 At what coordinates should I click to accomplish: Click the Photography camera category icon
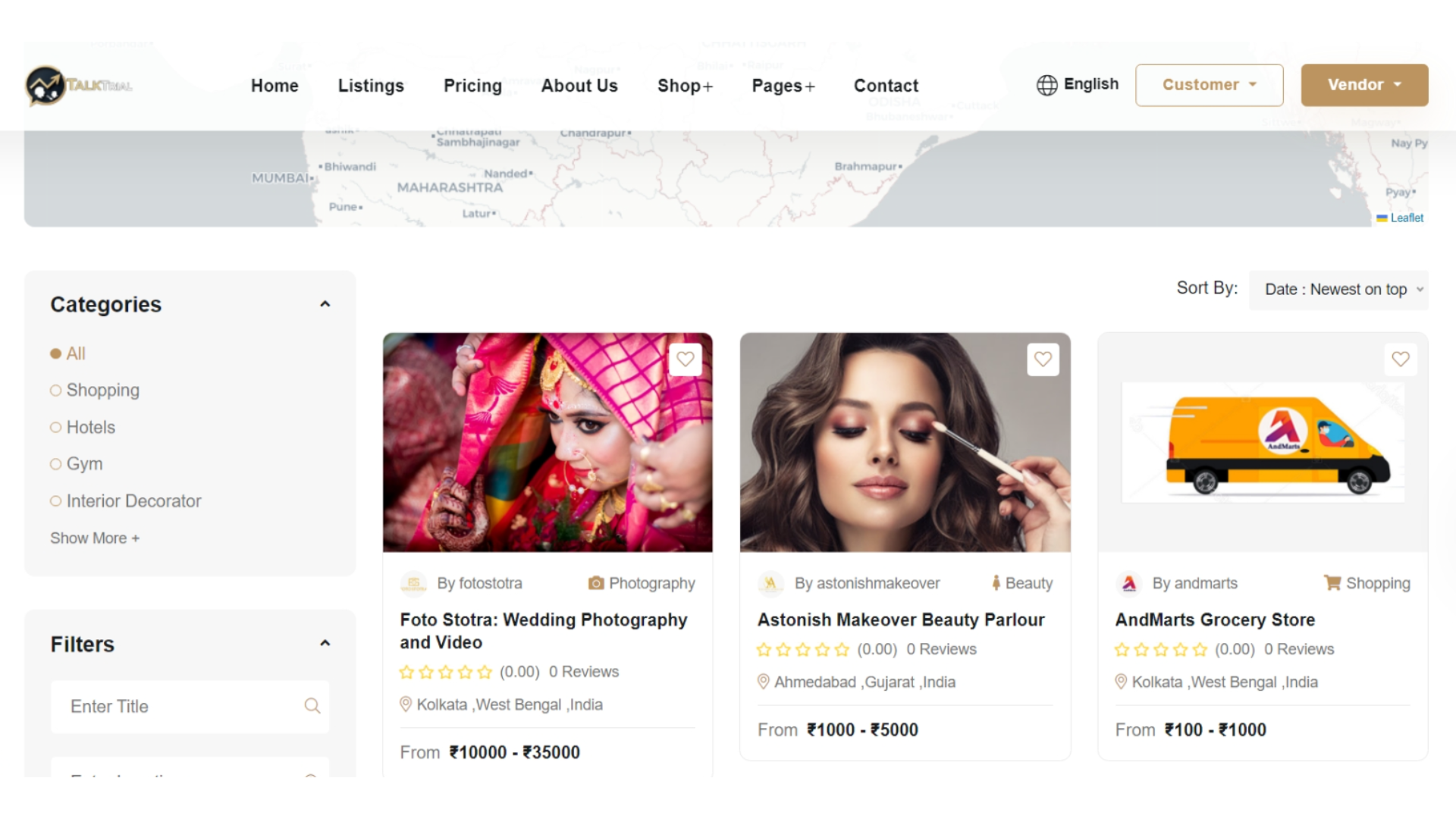(596, 583)
